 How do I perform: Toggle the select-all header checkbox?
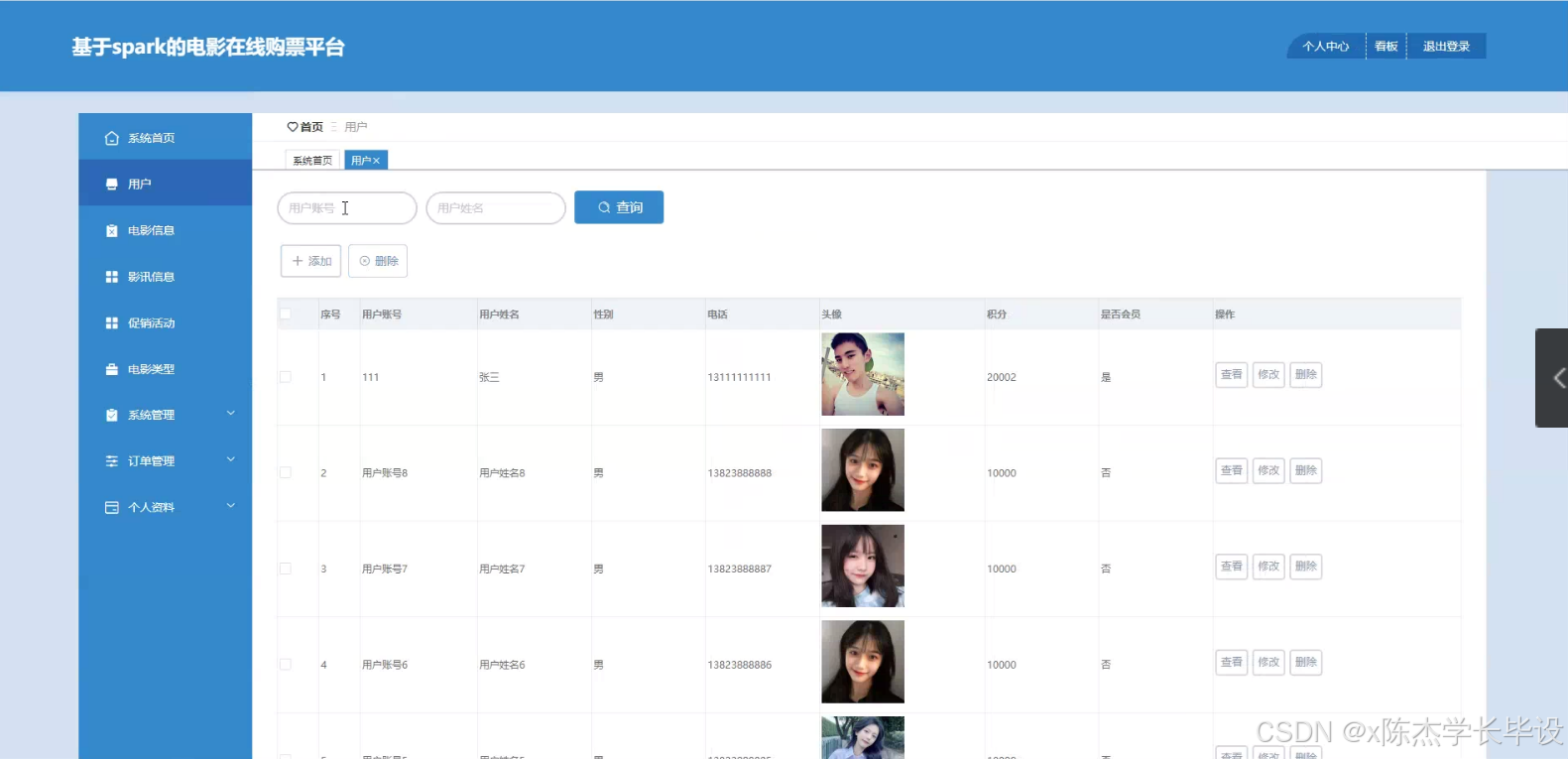coord(286,314)
